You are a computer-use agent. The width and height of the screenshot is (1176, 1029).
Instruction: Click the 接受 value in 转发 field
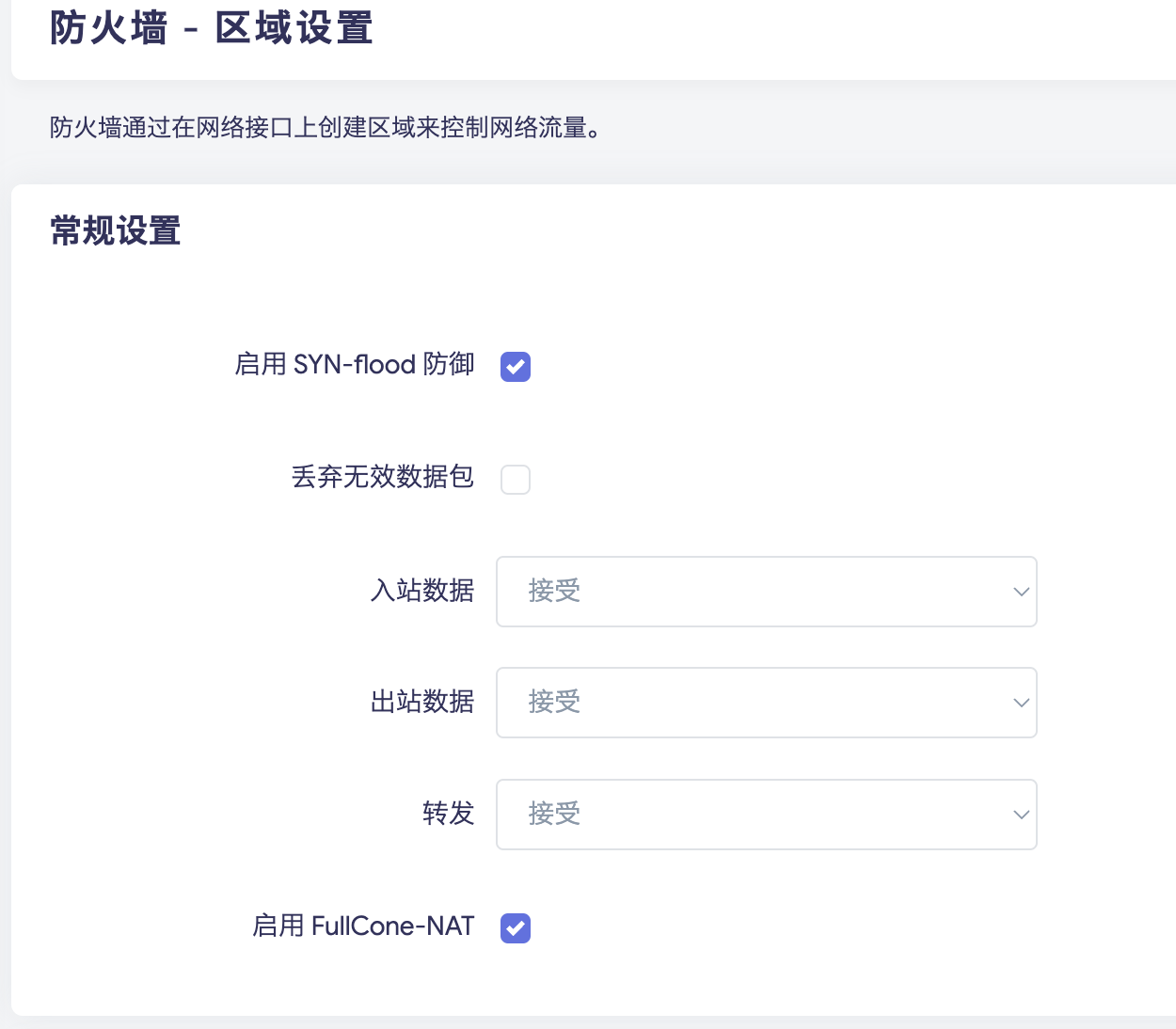click(554, 815)
